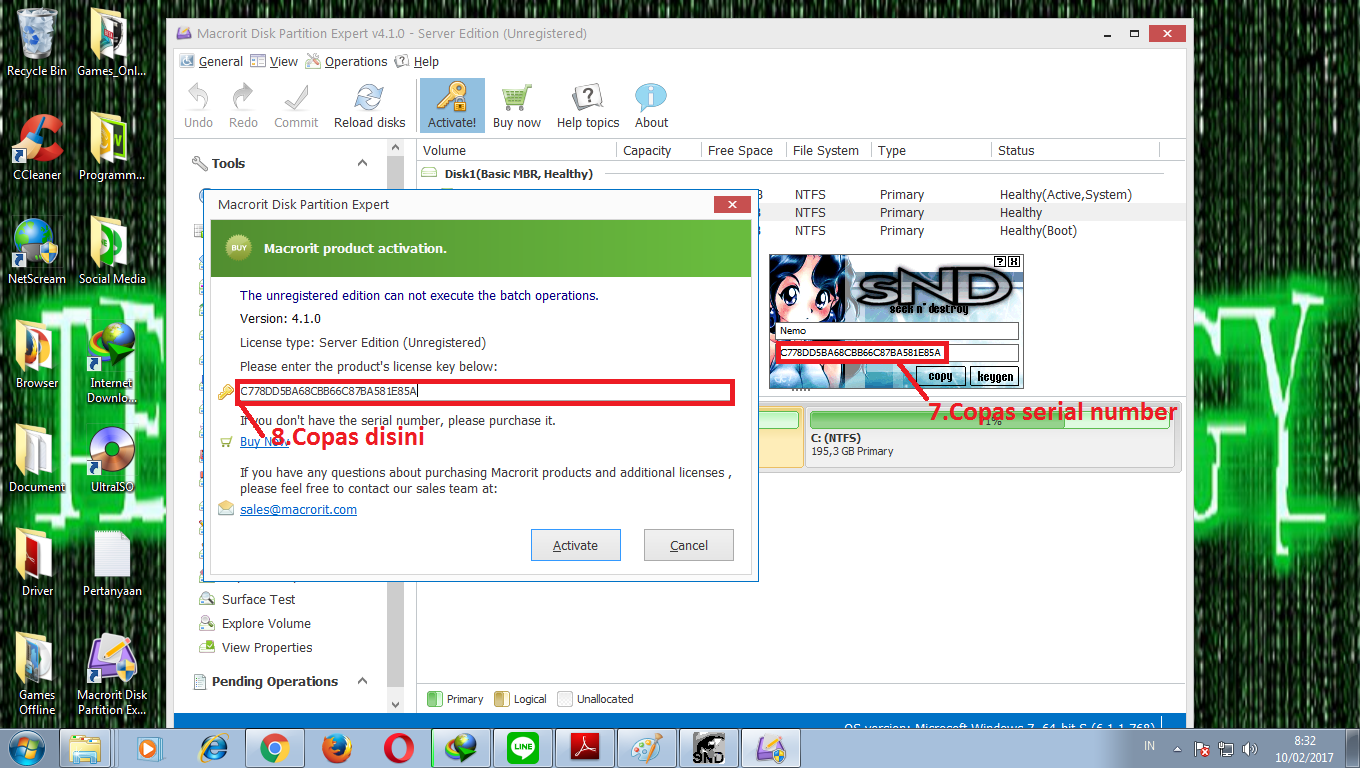Screen dimensions: 1360x768
Task: Click the Google Chrome taskbar icon
Action: (275, 748)
